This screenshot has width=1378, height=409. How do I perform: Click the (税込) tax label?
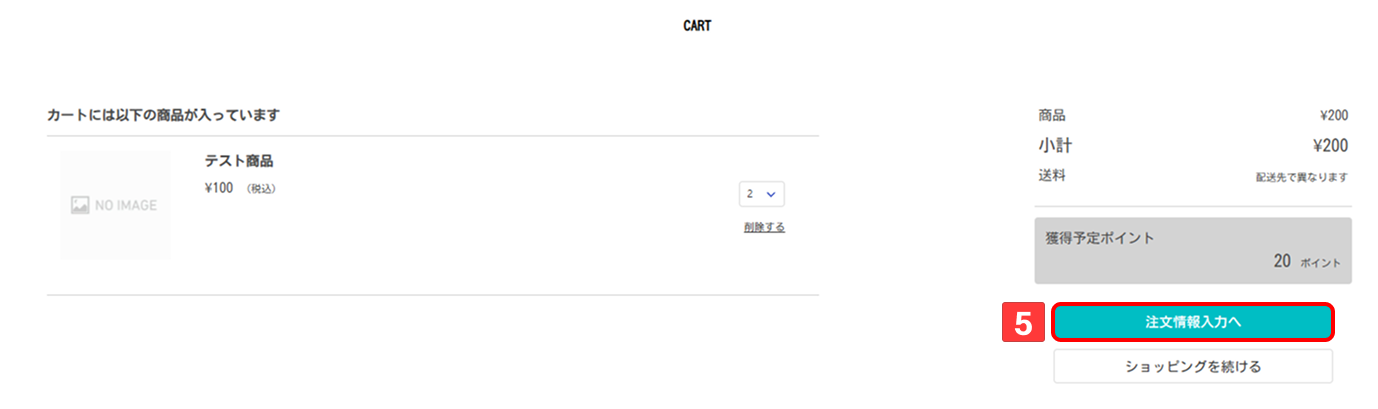click(260, 188)
